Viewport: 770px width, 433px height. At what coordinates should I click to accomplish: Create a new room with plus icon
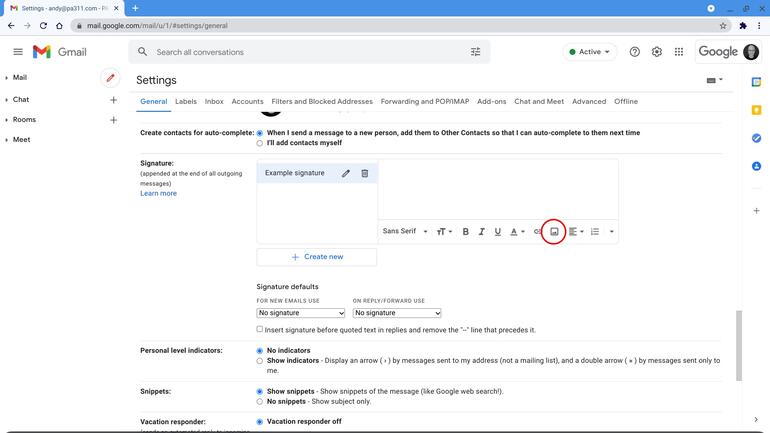tap(113, 120)
